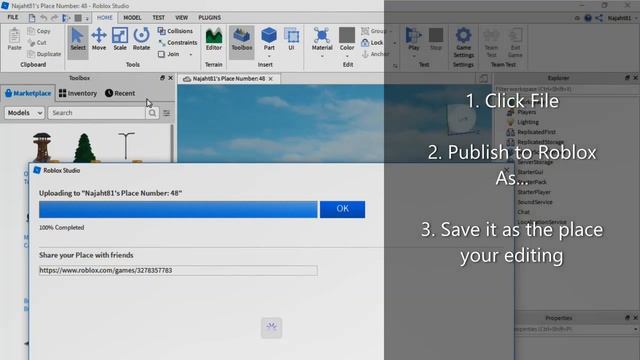
Task: Select the Marketplace toolbox tab
Action: [x=28, y=93]
